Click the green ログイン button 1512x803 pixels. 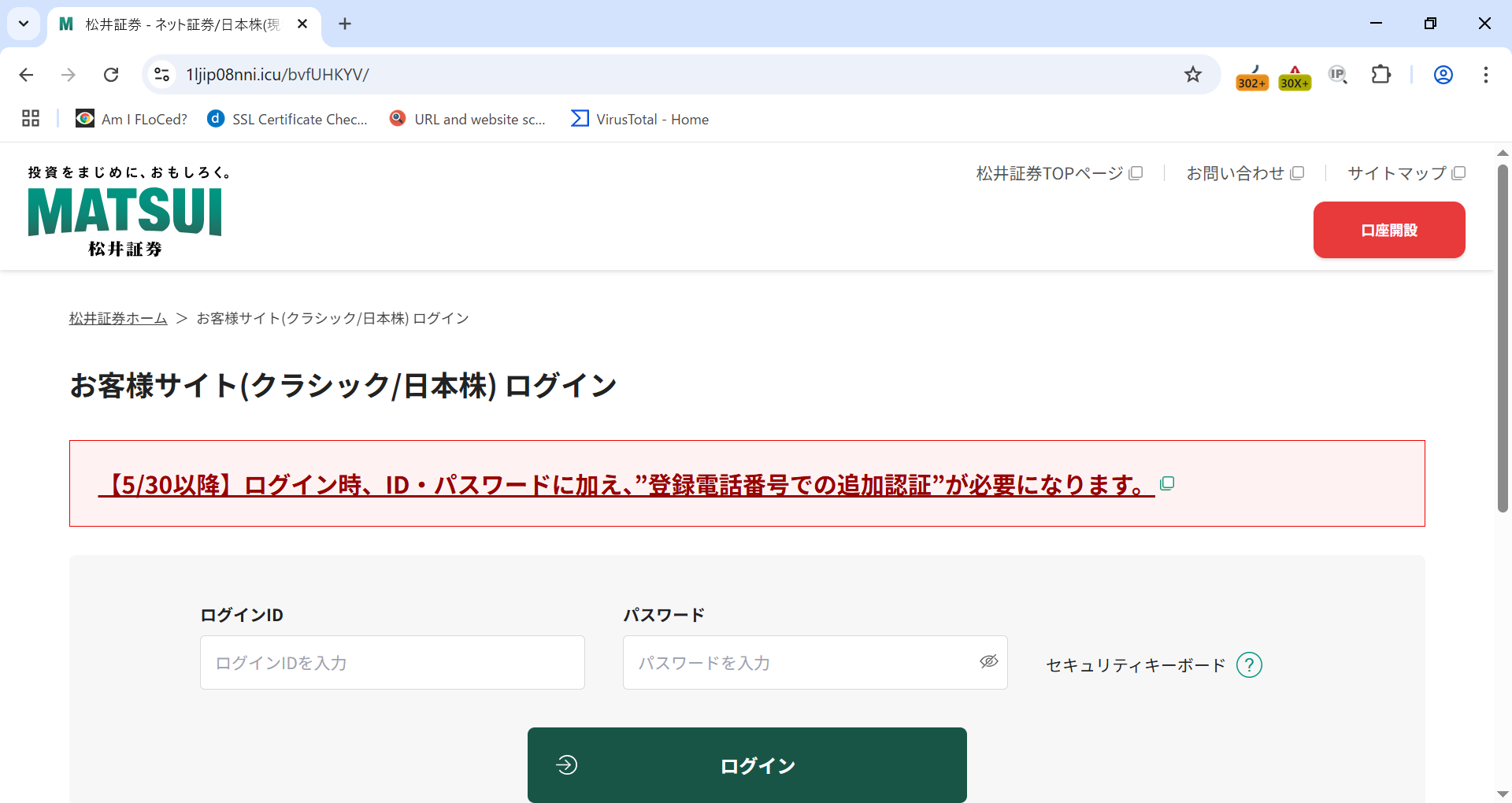[747, 765]
